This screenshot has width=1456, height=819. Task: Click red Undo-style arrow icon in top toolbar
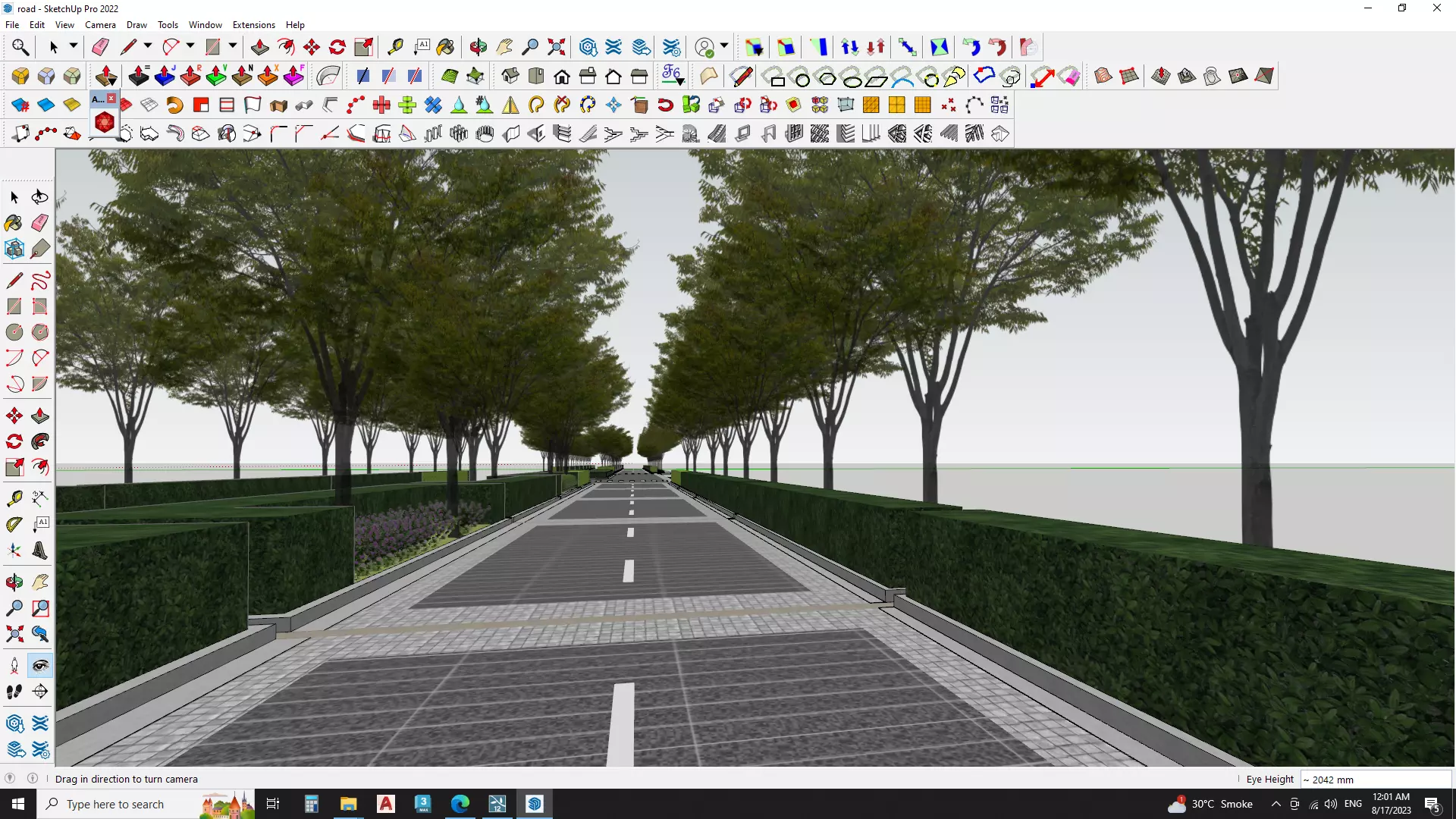pos(997,47)
